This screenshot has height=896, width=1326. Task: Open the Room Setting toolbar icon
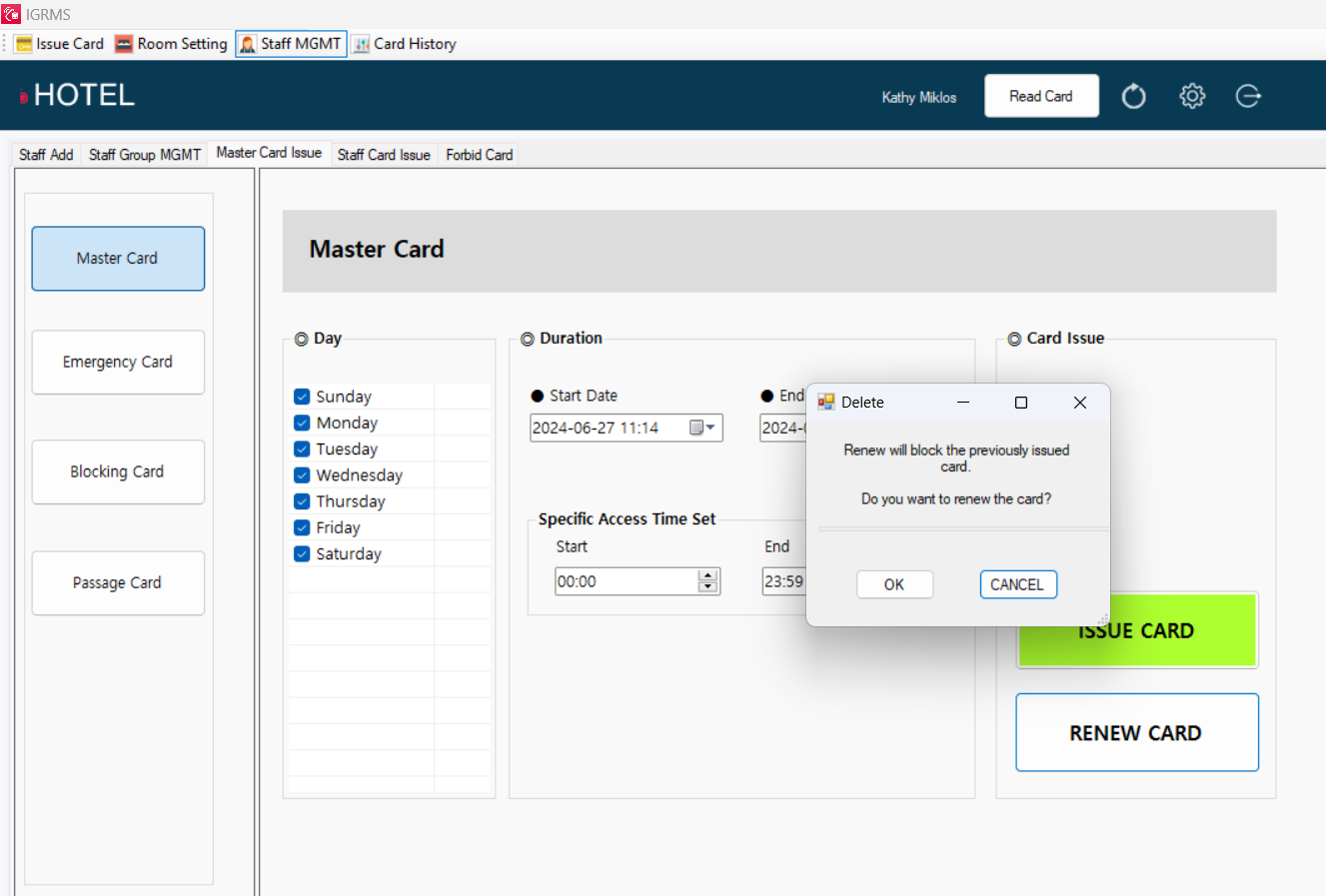click(x=124, y=43)
